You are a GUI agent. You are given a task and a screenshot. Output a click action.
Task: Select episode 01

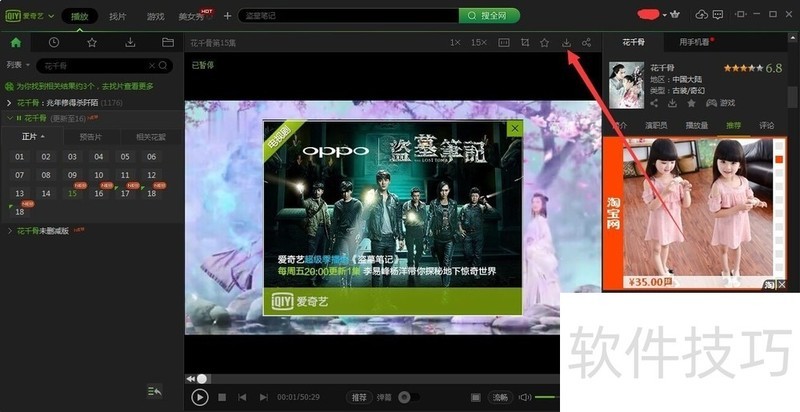click(19, 157)
